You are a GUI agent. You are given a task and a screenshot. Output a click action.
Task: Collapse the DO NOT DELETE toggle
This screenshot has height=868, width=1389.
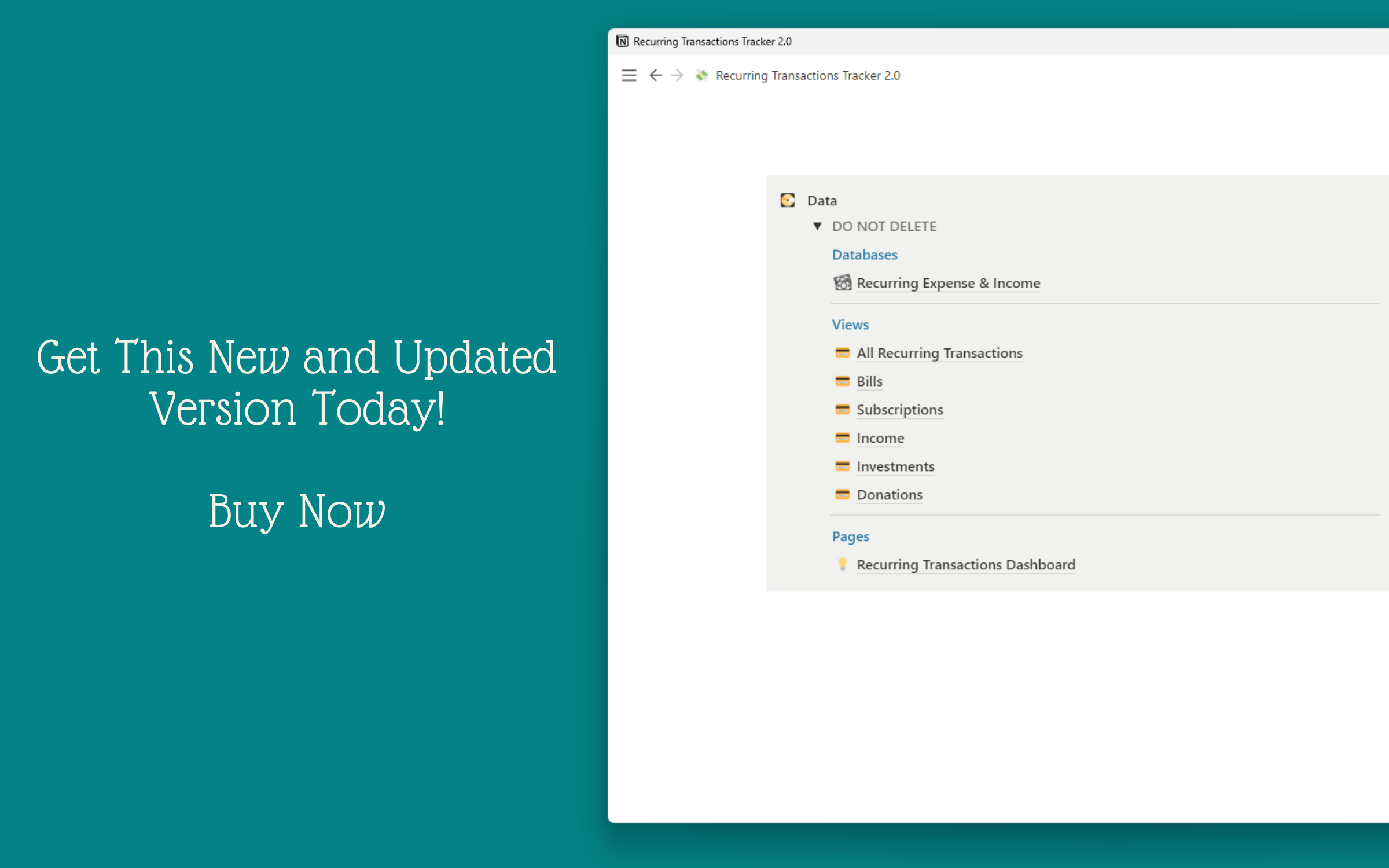(817, 226)
